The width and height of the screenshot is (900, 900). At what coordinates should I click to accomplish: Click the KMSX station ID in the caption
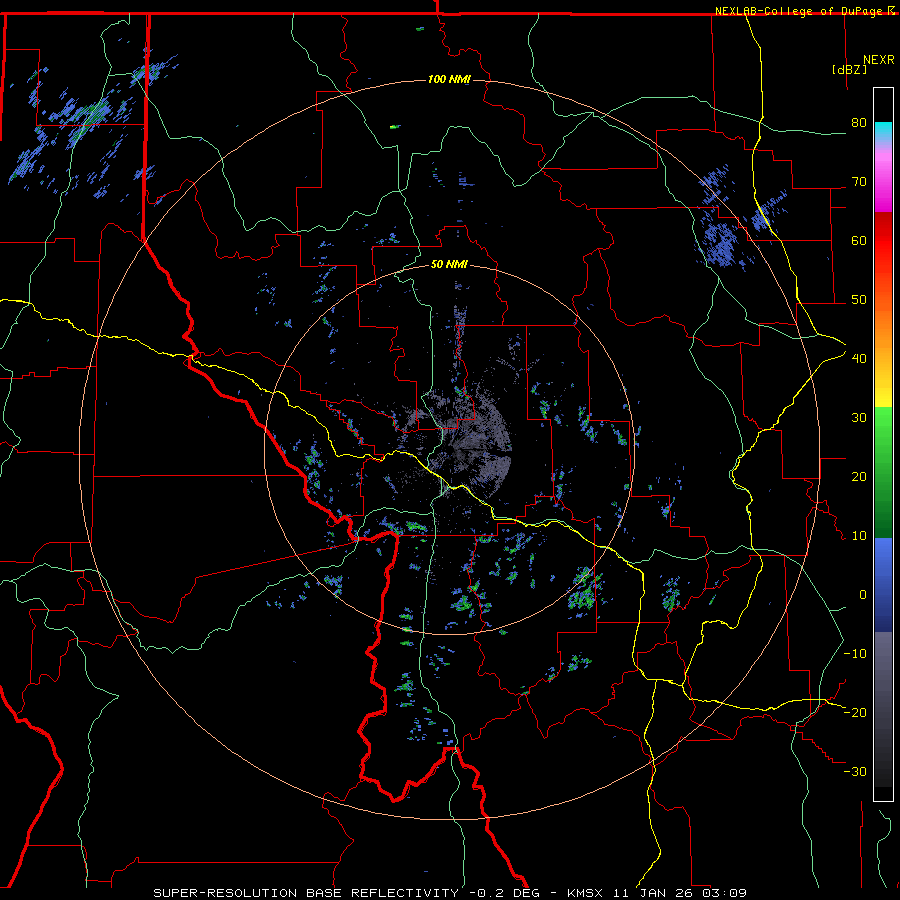click(x=585, y=893)
